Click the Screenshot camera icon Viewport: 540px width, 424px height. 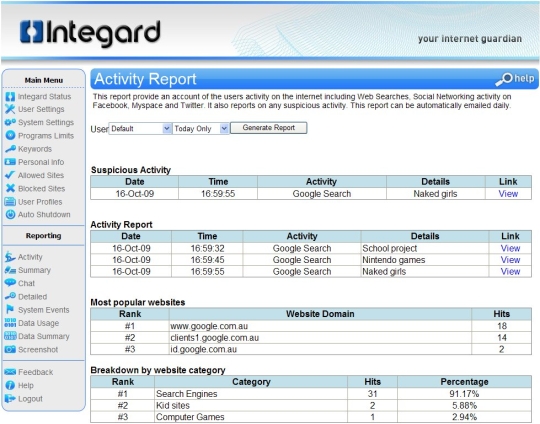pos(10,349)
